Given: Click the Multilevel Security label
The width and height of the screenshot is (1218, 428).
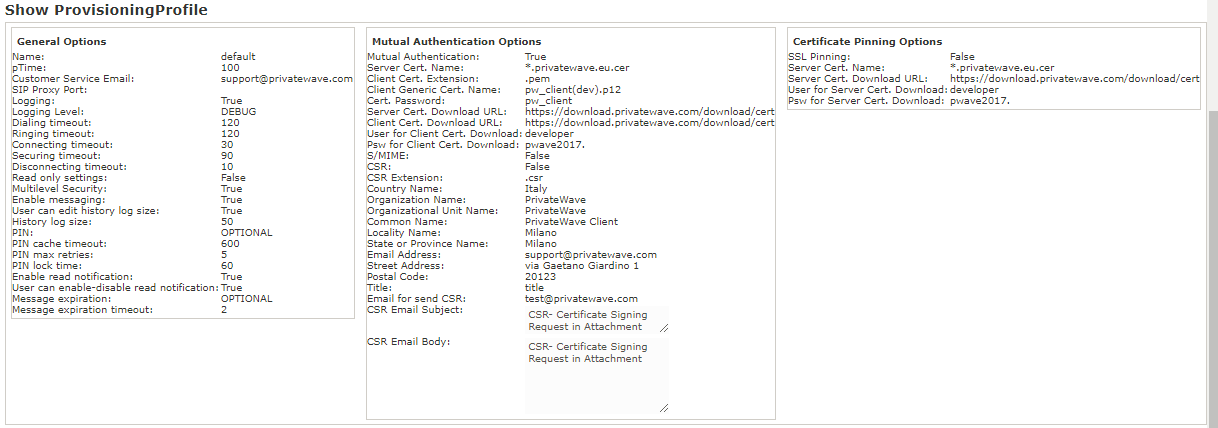Looking at the screenshot, I should (59, 189).
